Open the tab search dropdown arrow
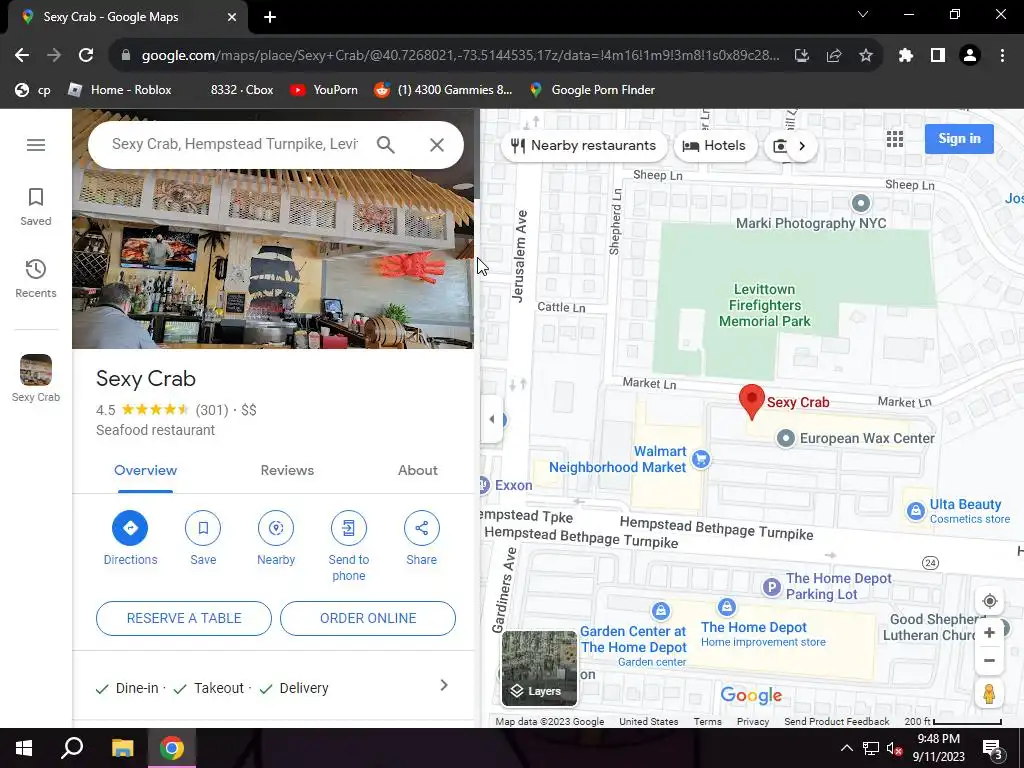The width and height of the screenshot is (1024, 768). [x=863, y=14]
